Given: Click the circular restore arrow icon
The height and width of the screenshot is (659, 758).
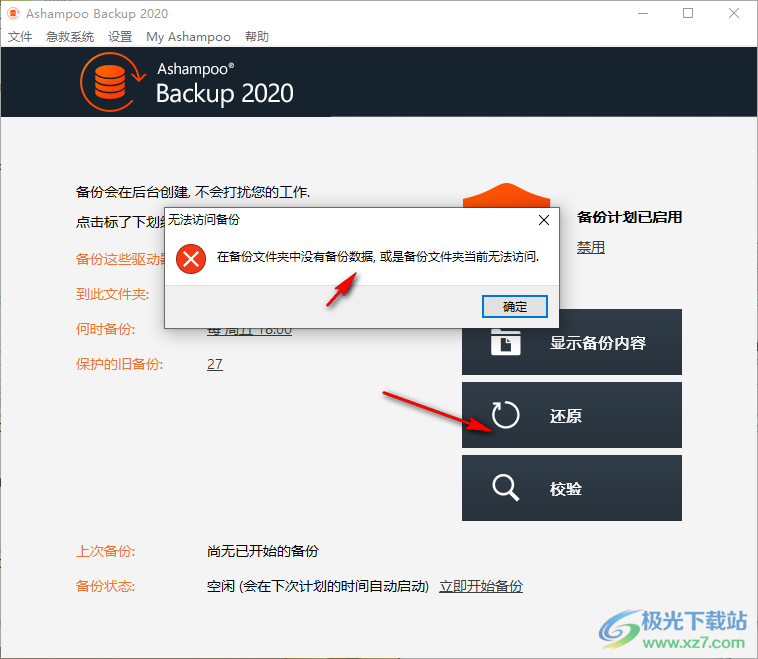Looking at the screenshot, I should [x=506, y=415].
